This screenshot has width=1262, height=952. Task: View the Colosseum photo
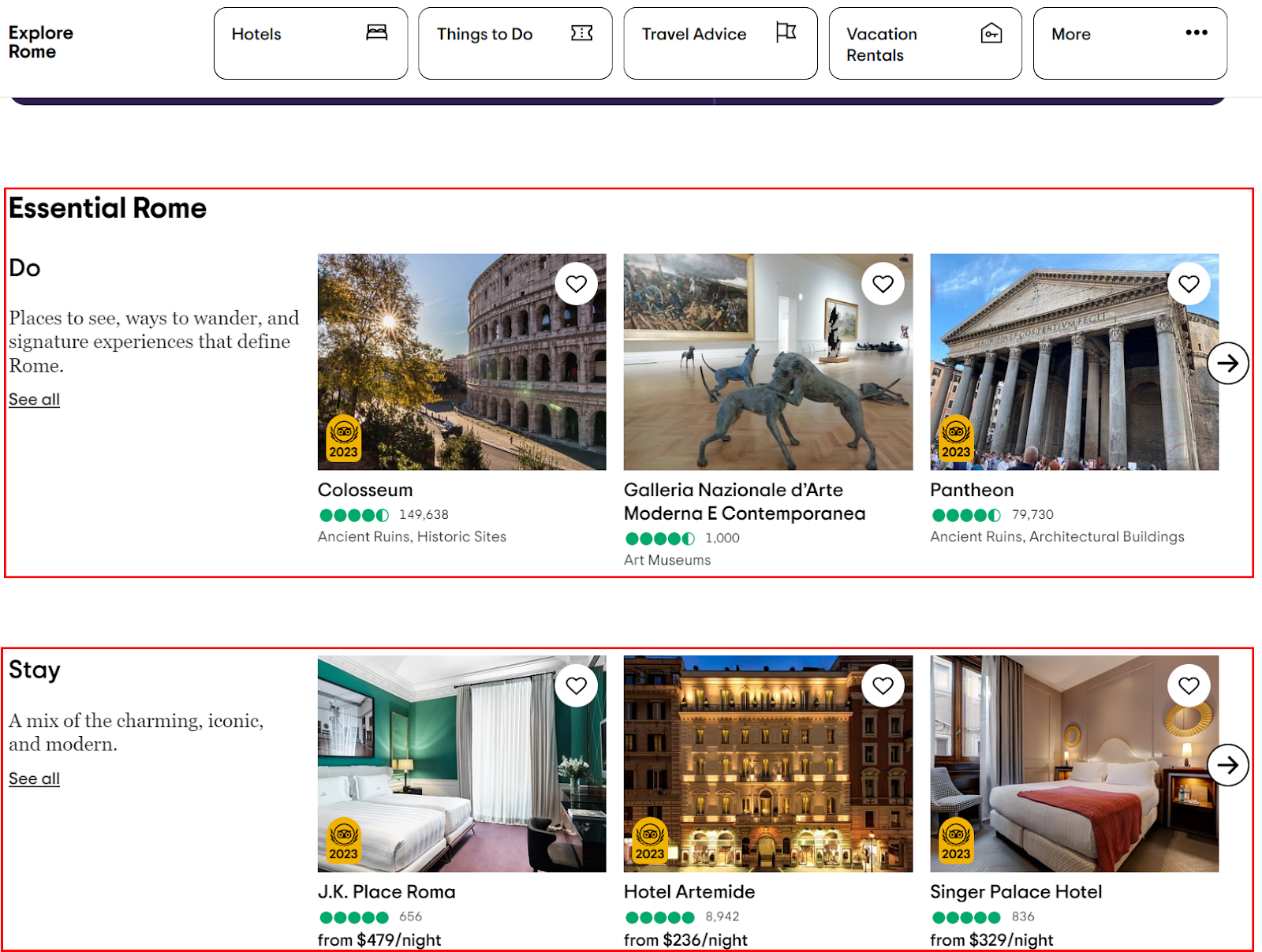[x=462, y=362]
